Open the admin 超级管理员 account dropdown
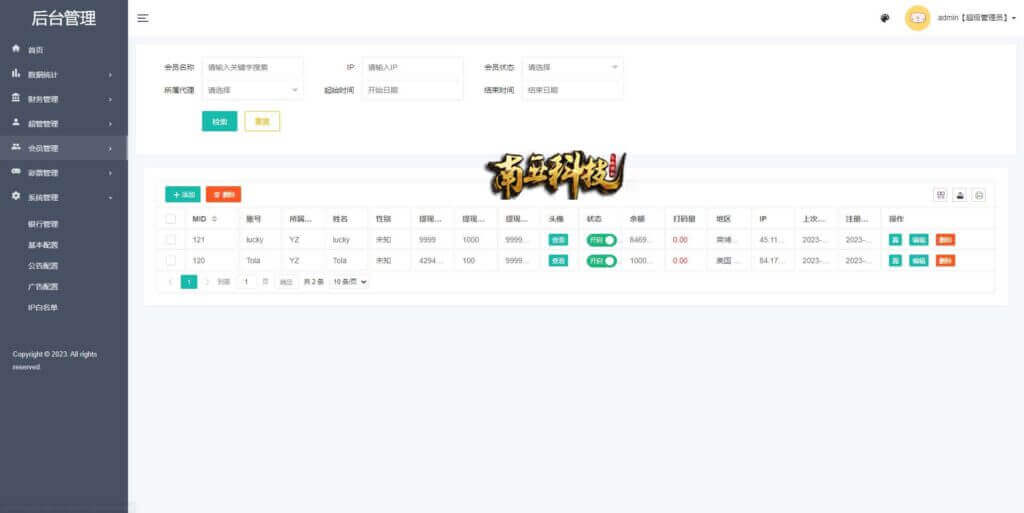The width and height of the screenshot is (1024, 513). click(976, 18)
